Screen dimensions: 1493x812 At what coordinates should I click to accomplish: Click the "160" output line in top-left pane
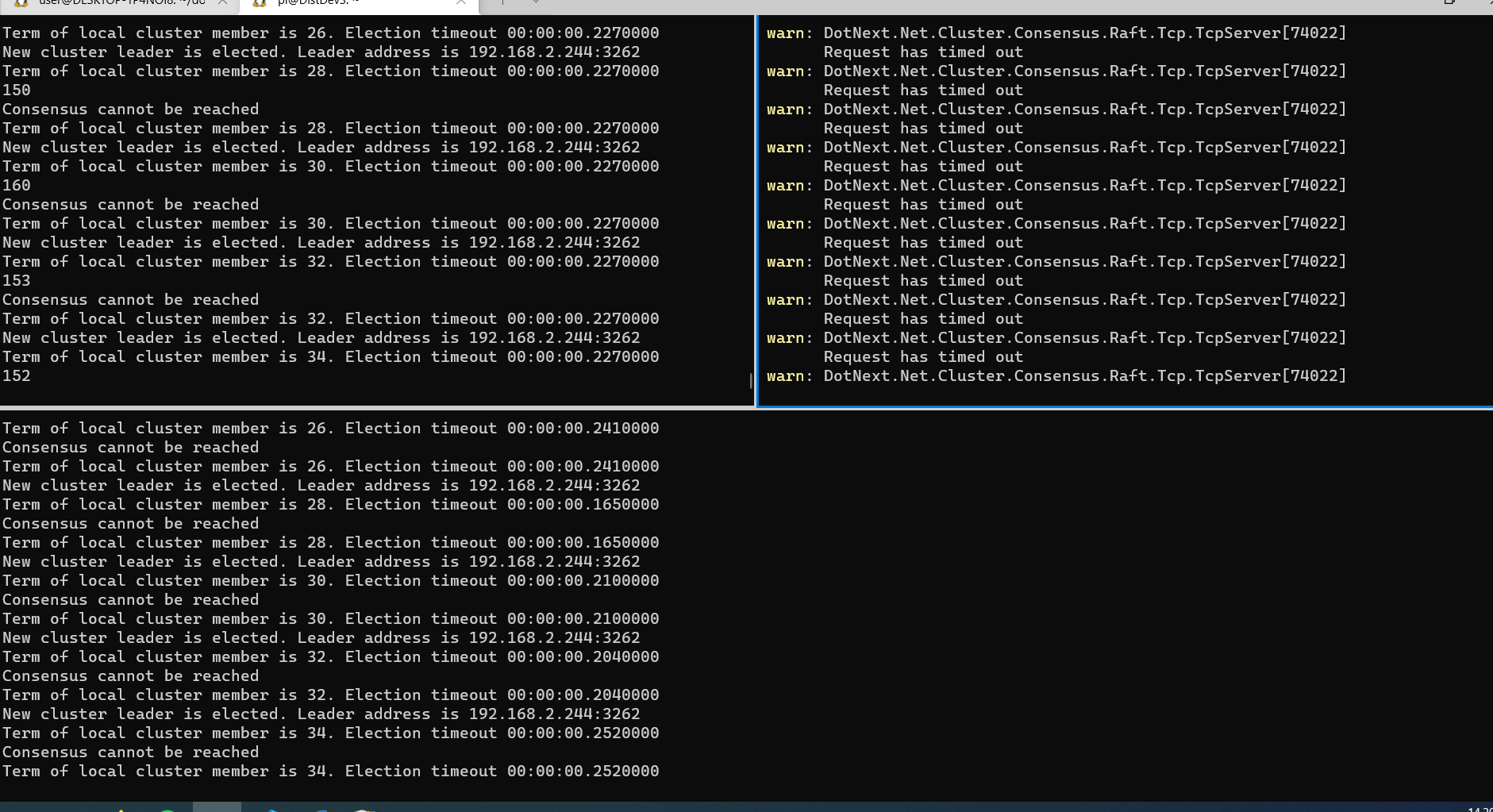coord(17,186)
